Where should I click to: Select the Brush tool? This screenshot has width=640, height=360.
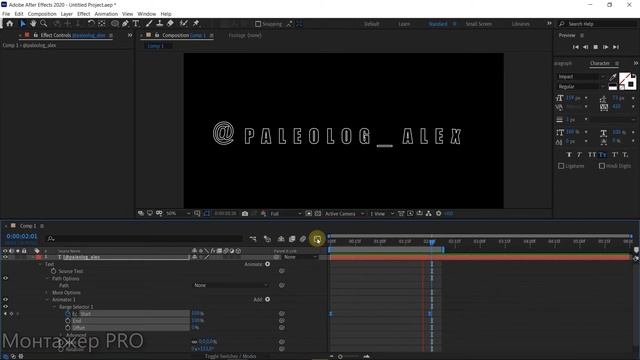(149, 24)
